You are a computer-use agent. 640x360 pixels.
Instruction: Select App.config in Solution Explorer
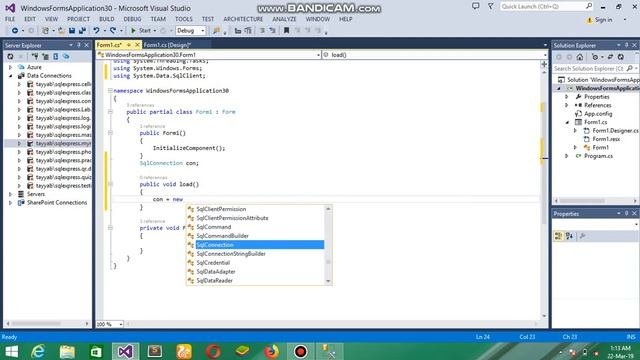tap(598, 114)
